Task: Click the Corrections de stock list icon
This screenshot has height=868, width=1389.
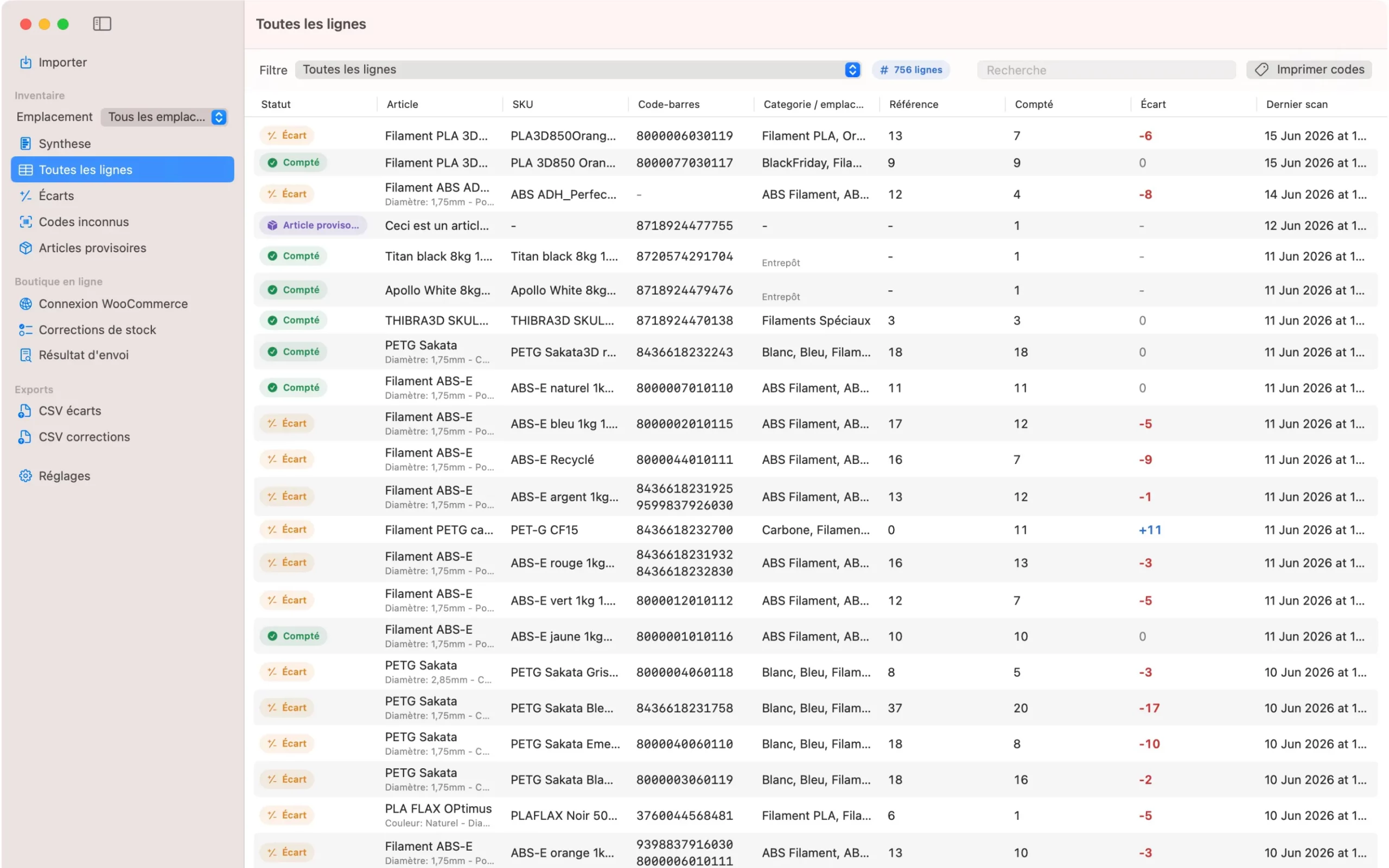Action: (x=26, y=329)
